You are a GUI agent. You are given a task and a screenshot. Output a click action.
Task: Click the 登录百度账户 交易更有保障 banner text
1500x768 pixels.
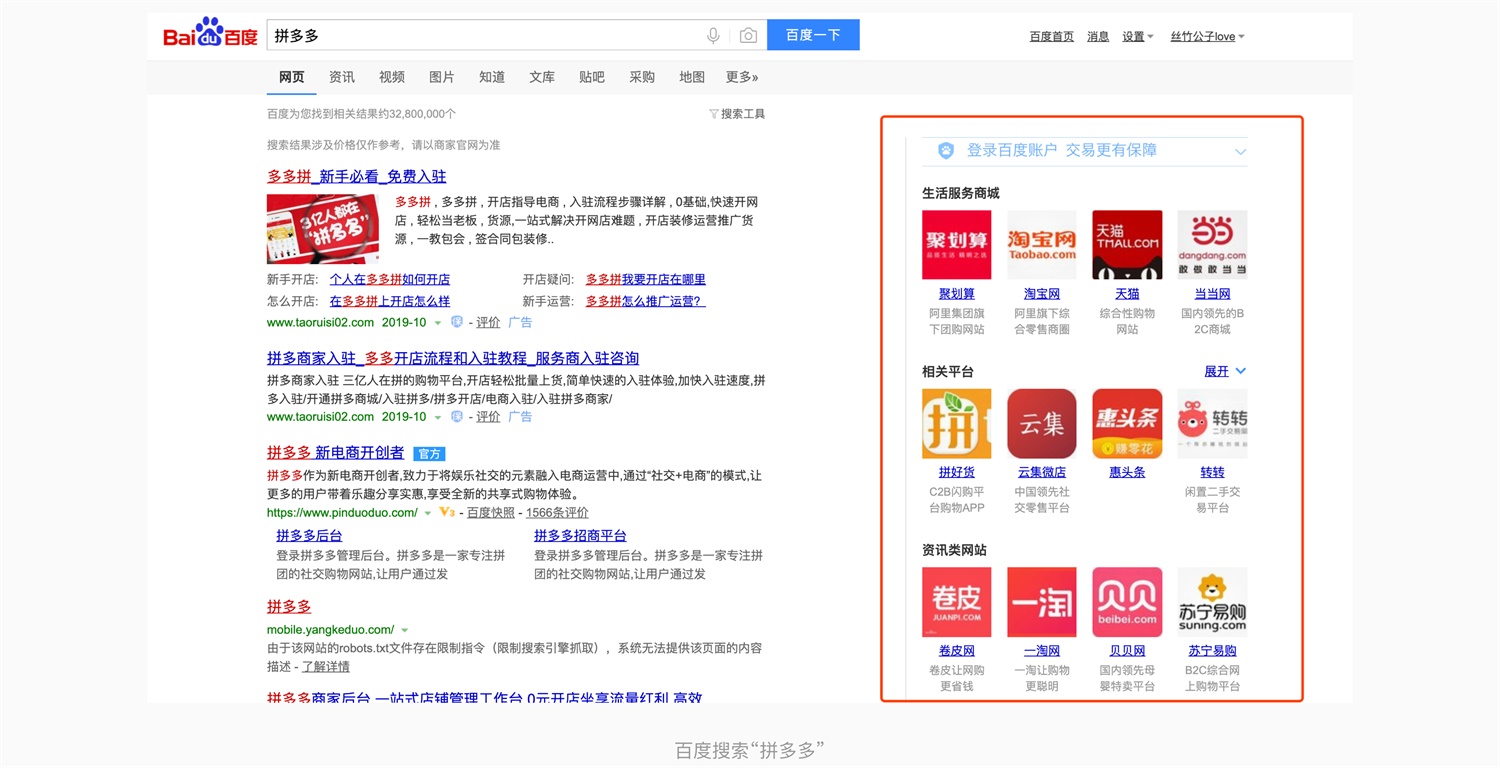tap(1062, 151)
